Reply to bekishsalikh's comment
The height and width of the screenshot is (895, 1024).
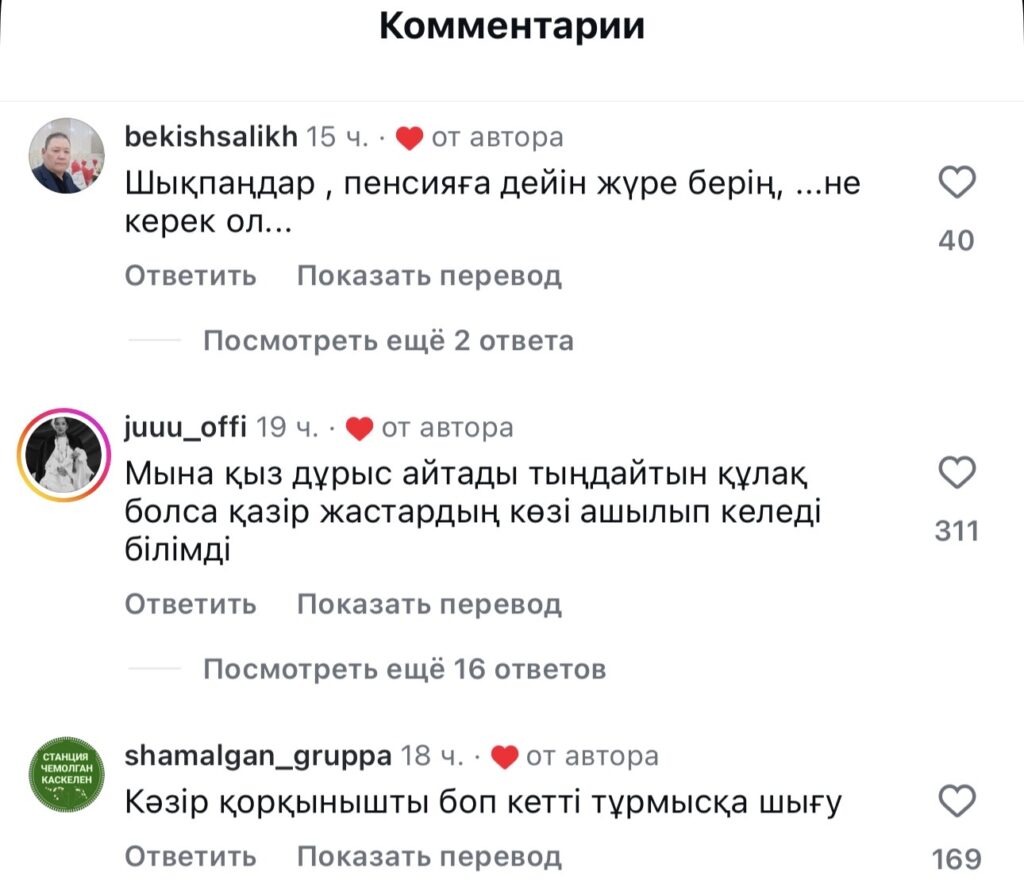(190, 275)
